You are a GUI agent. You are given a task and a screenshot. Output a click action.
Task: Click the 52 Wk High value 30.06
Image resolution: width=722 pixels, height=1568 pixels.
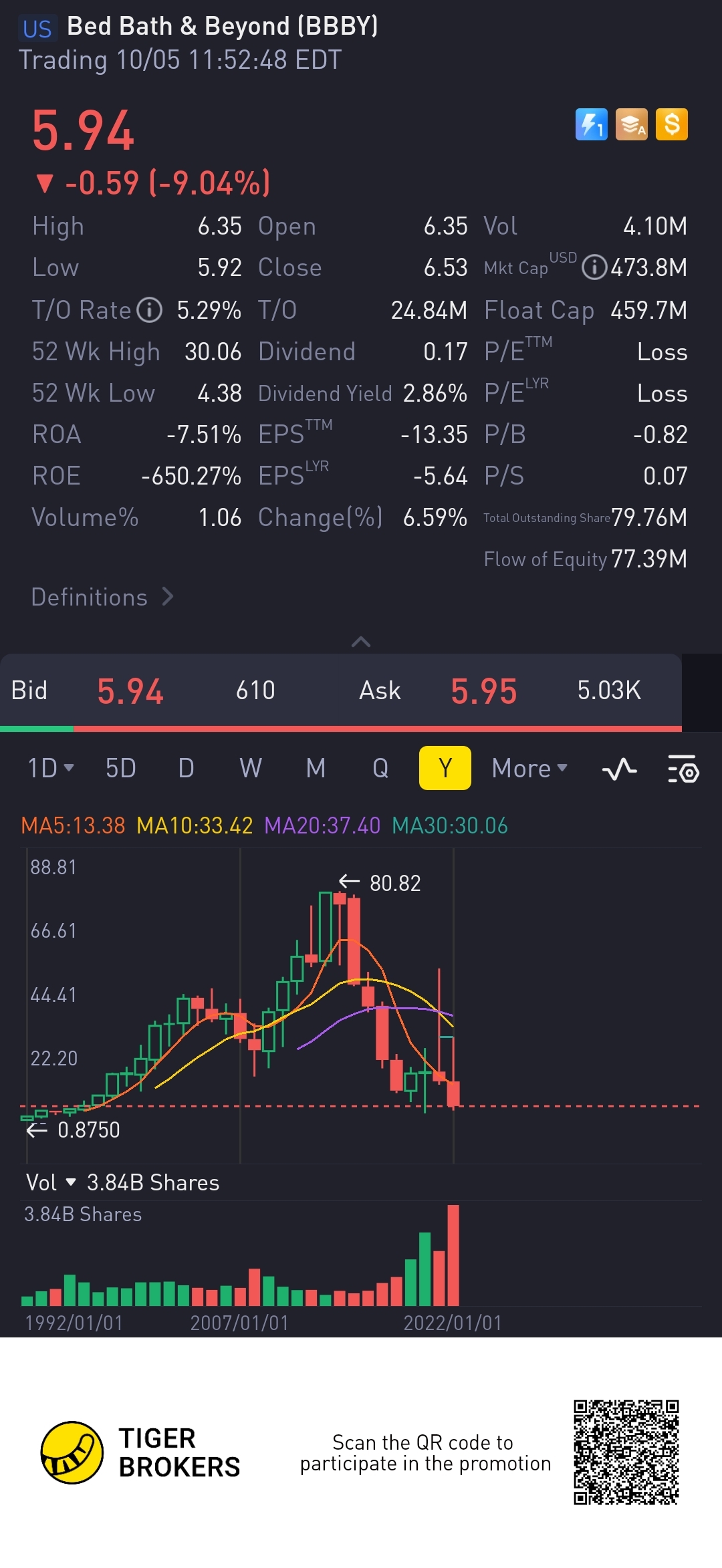pos(213,352)
